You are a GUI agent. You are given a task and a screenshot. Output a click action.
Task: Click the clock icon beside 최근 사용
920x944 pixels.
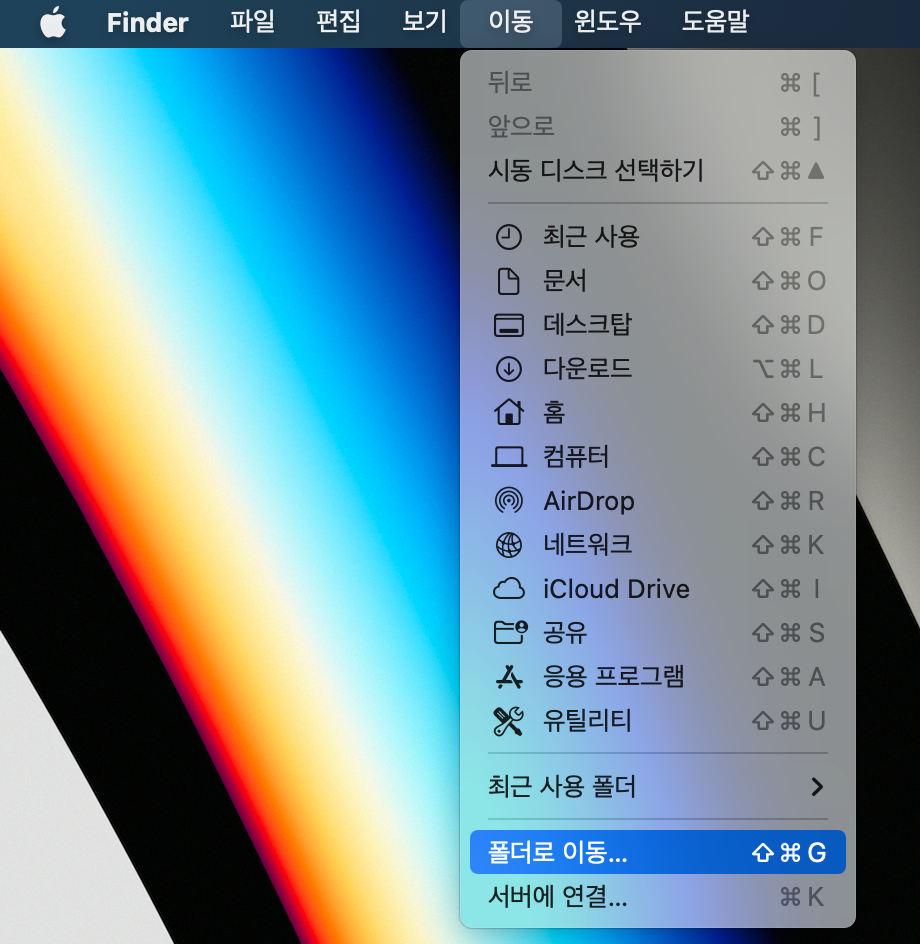coord(509,237)
